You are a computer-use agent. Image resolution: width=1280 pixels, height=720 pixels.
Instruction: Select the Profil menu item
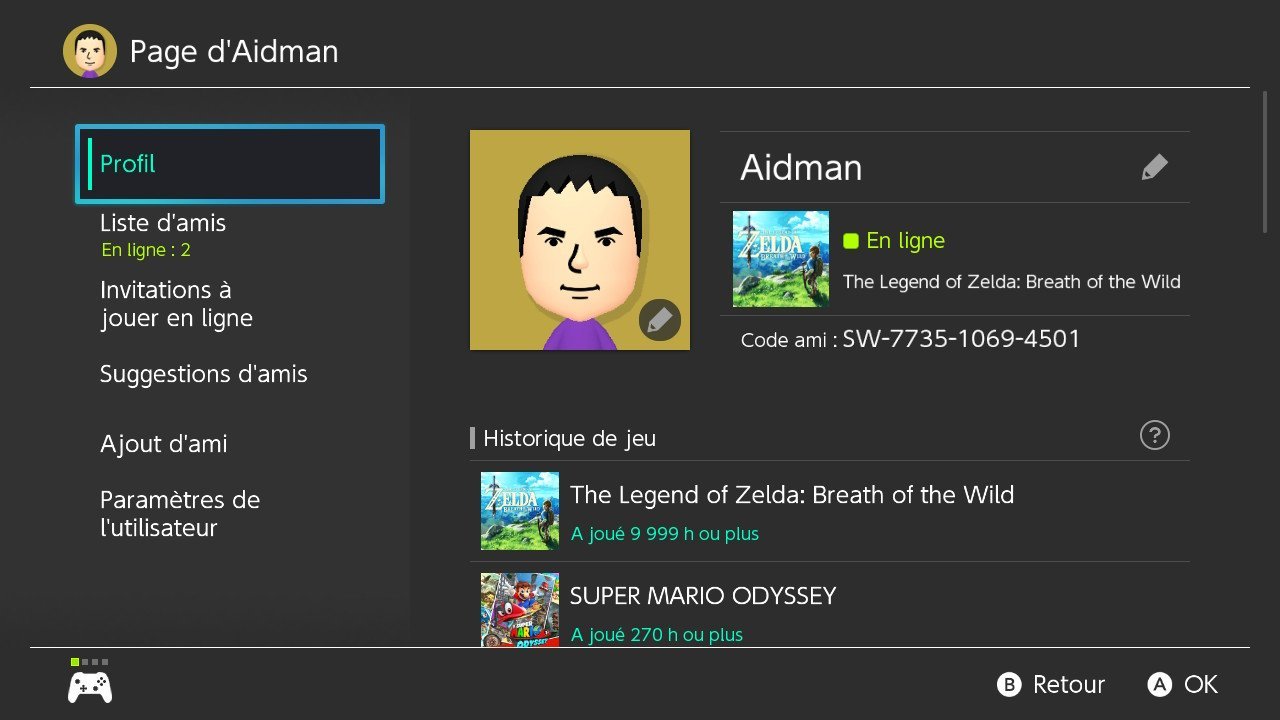(x=229, y=164)
